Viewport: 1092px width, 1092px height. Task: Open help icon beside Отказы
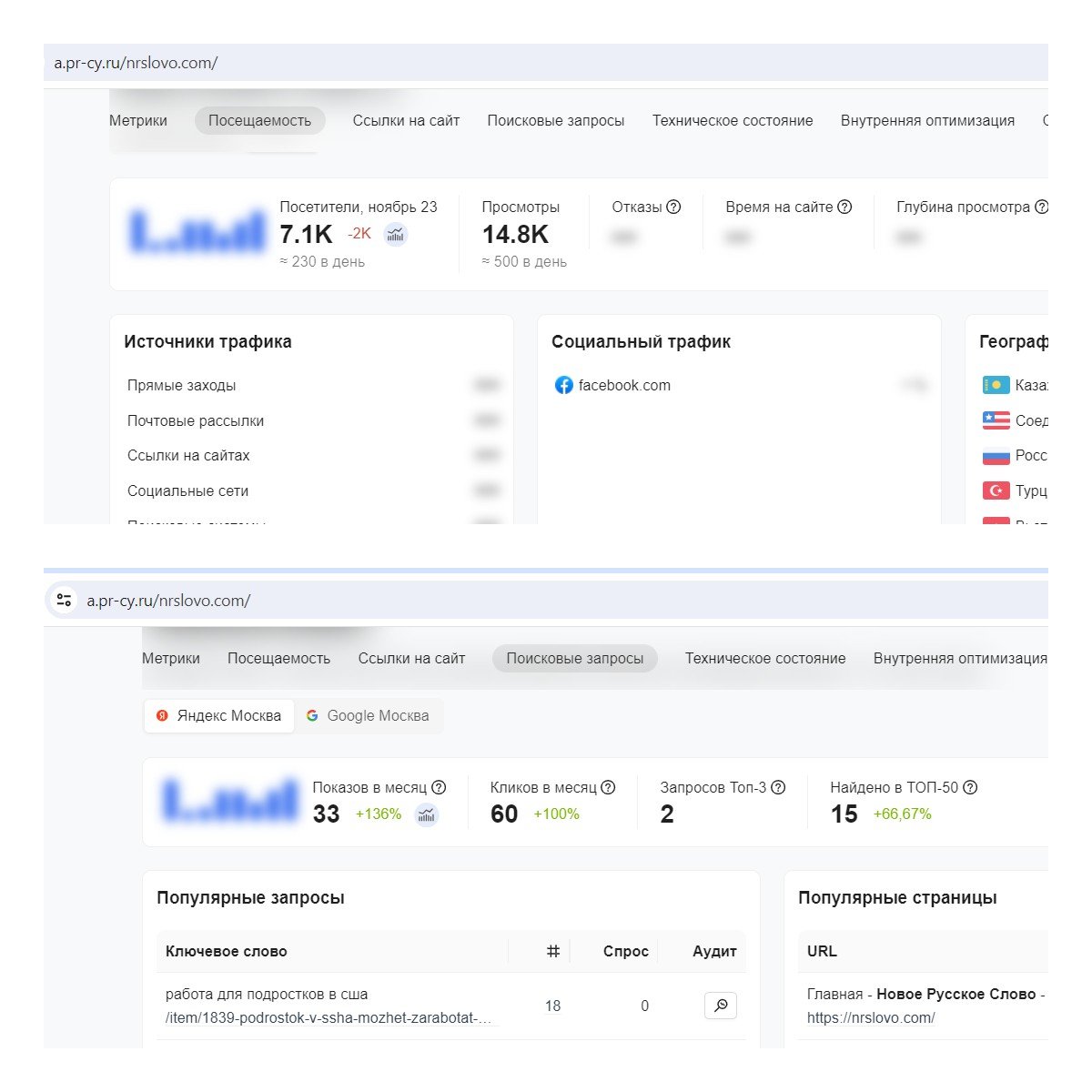pyautogui.click(x=673, y=207)
